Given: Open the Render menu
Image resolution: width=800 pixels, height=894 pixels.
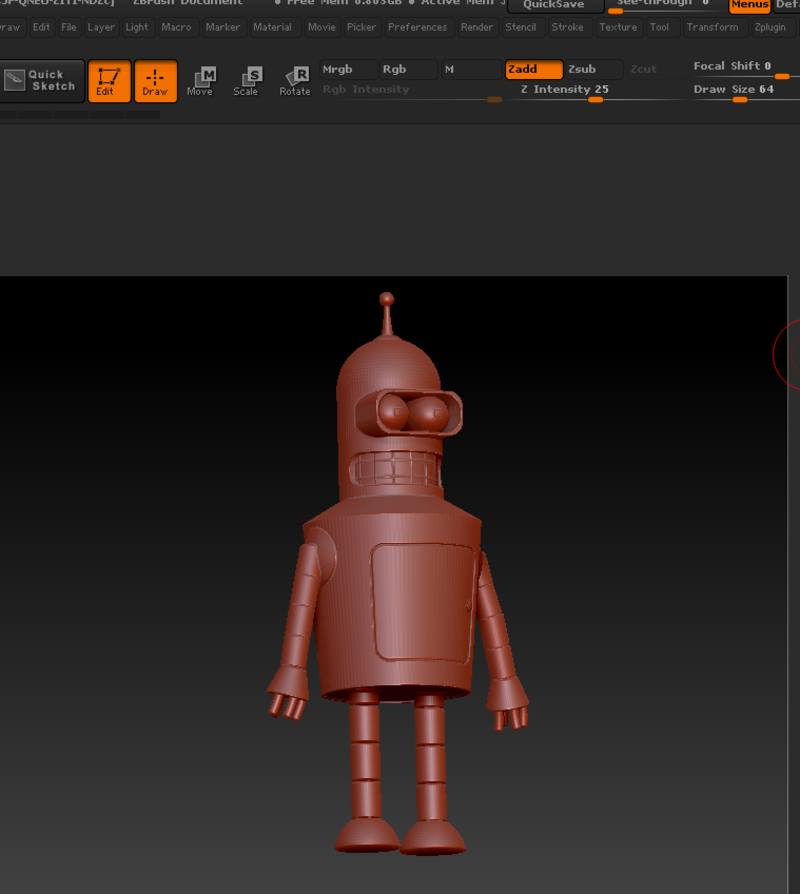Looking at the screenshot, I should pyautogui.click(x=477, y=27).
